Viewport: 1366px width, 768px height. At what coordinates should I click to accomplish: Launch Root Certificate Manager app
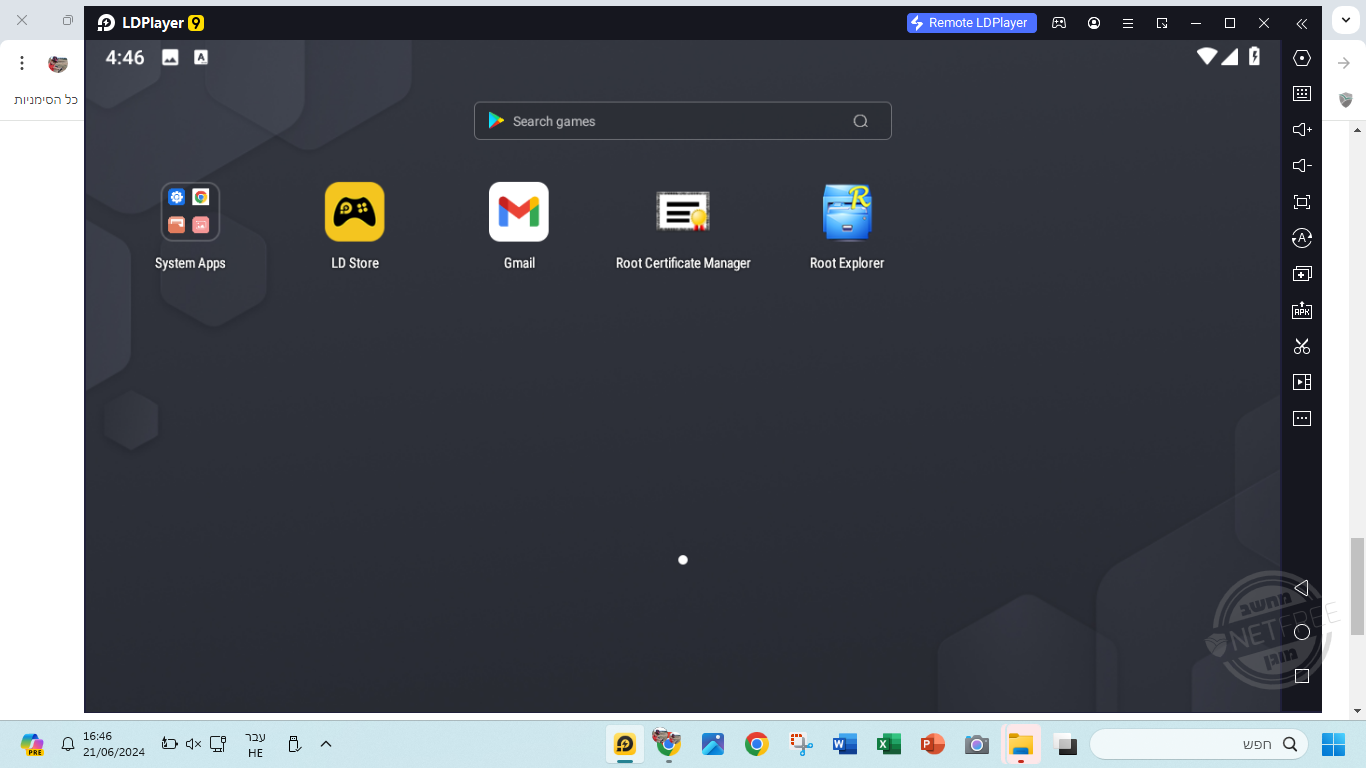(x=683, y=212)
